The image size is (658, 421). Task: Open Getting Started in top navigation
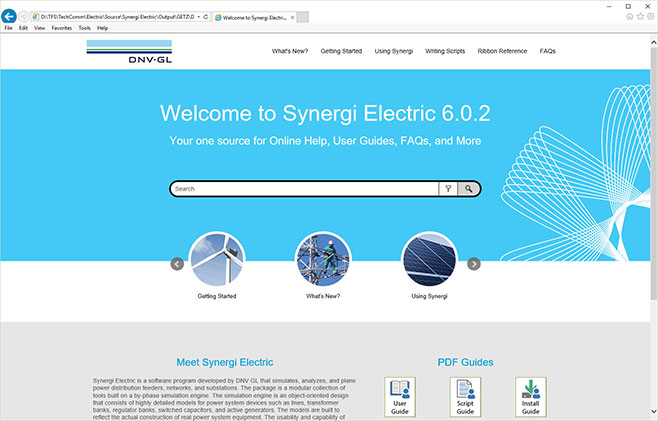pyautogui.click(x=341, y=51)
